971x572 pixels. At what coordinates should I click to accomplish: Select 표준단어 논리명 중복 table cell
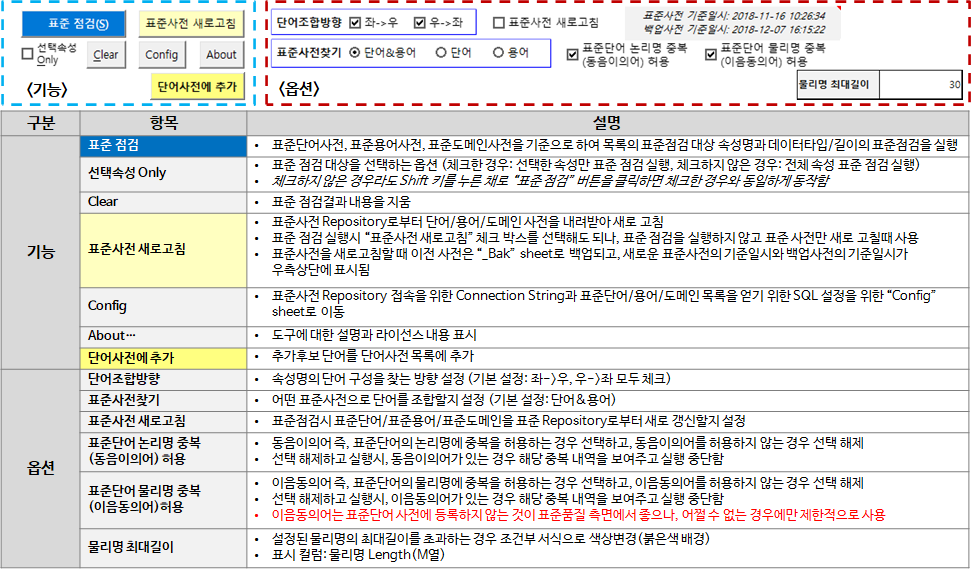163,451
